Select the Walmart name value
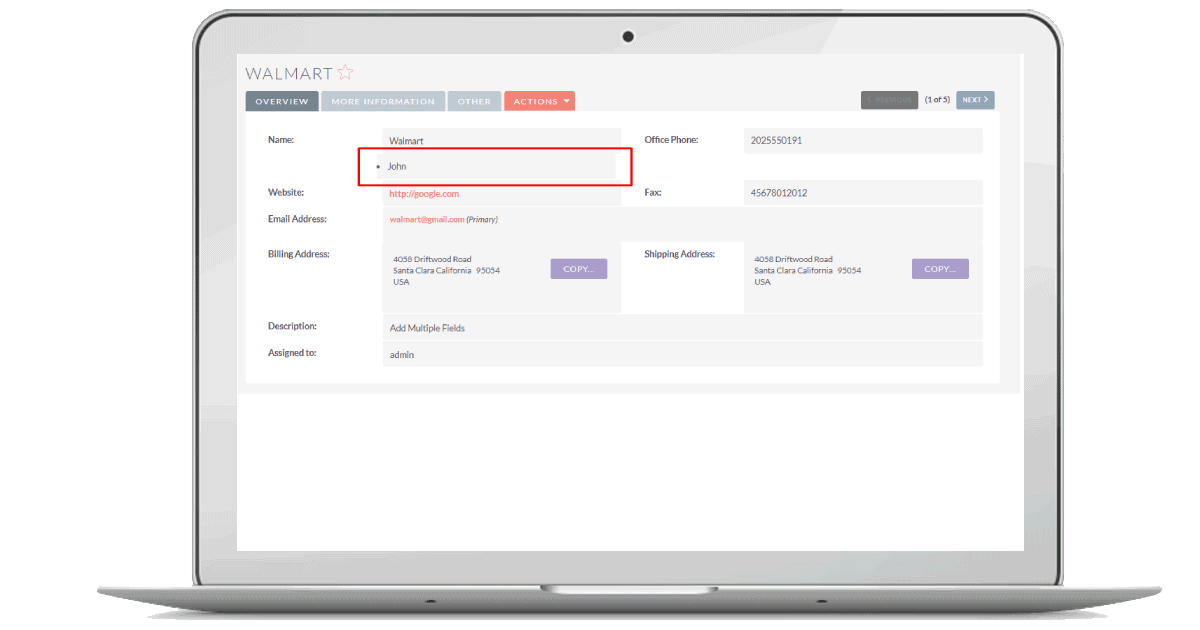 [x=406, y=141]
